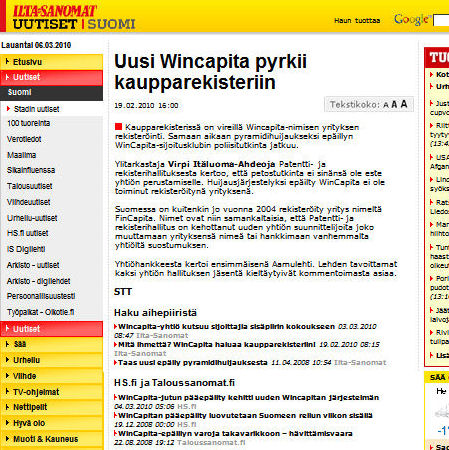Open WinCapita-jutun pääepäilty kehitti article
Screen dimensions: 449x450
click(248, 398)
